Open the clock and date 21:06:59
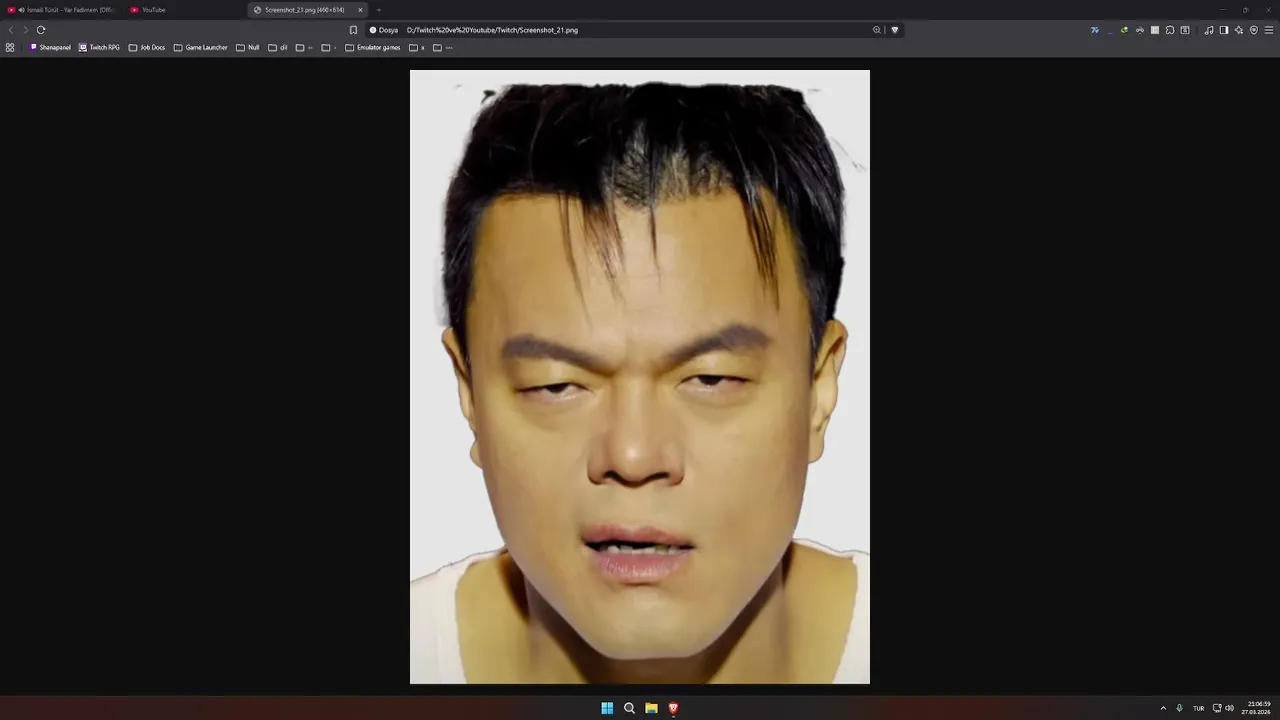 click(1258, 708)
